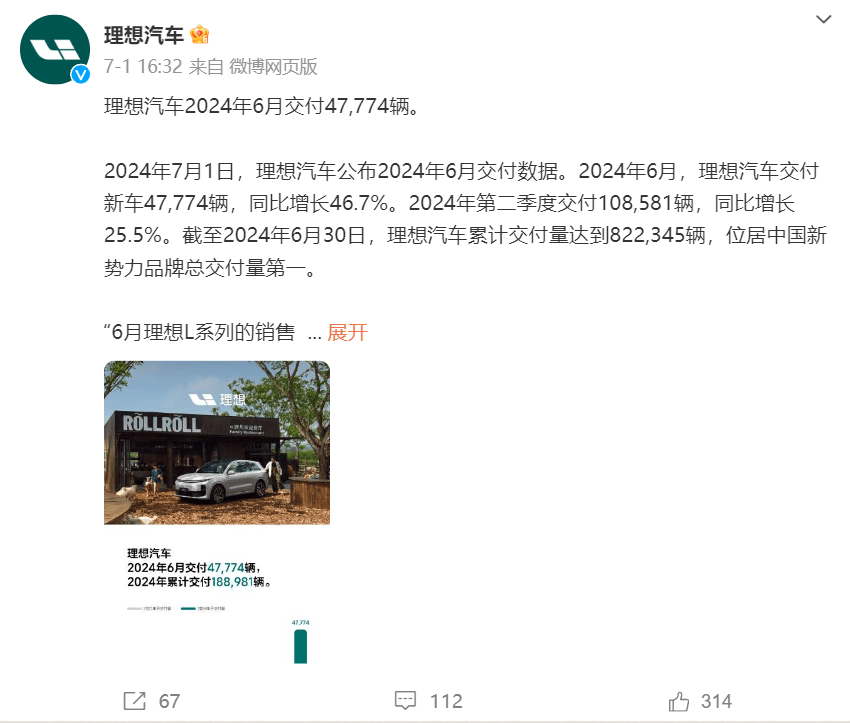Click headline 理想汽车2024年6月交付47,774辆
Image resolution: width=850 pixels, height=723 pixels.
(262, 106)
